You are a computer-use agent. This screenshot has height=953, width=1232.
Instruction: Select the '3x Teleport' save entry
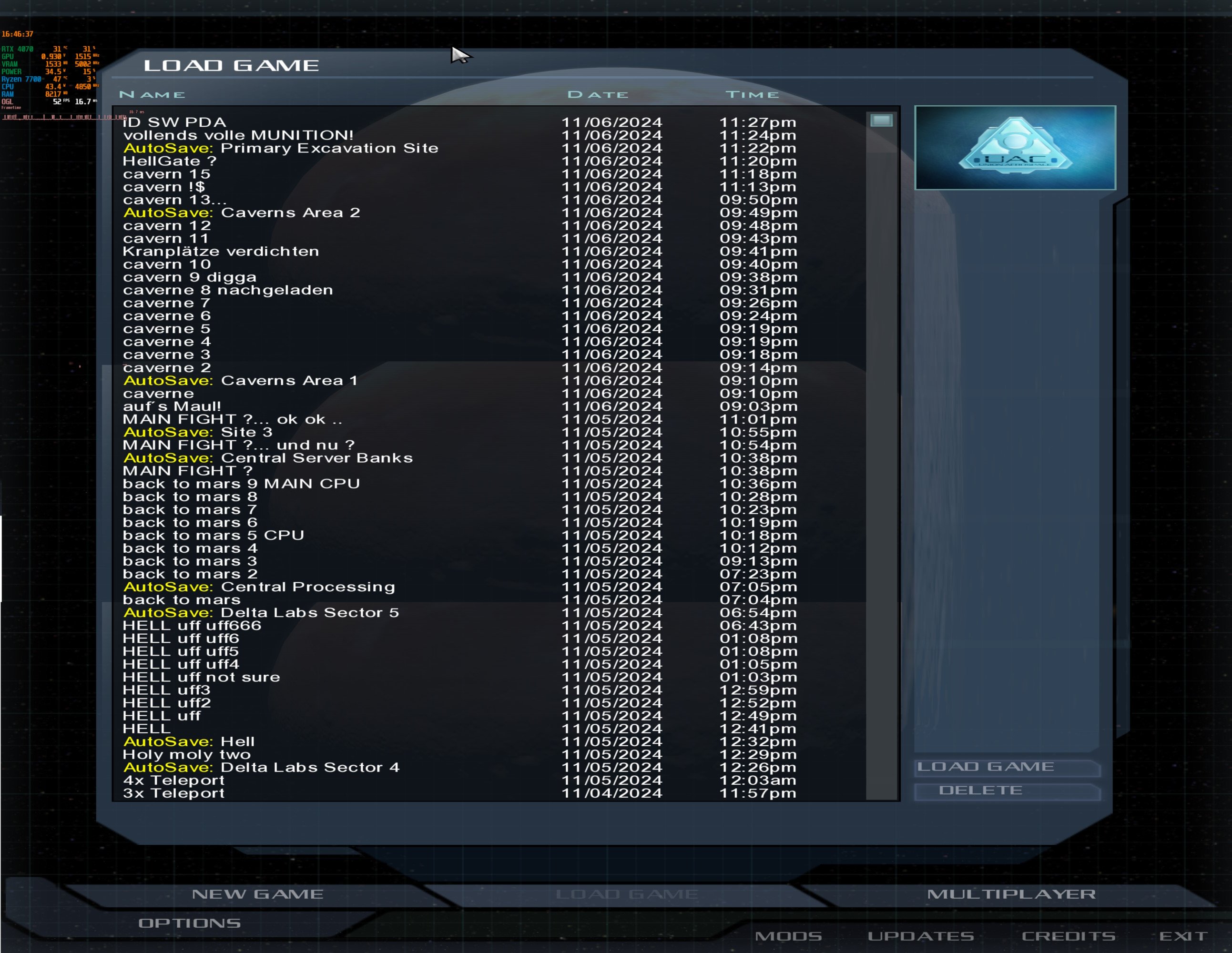(x=173, y=793)
